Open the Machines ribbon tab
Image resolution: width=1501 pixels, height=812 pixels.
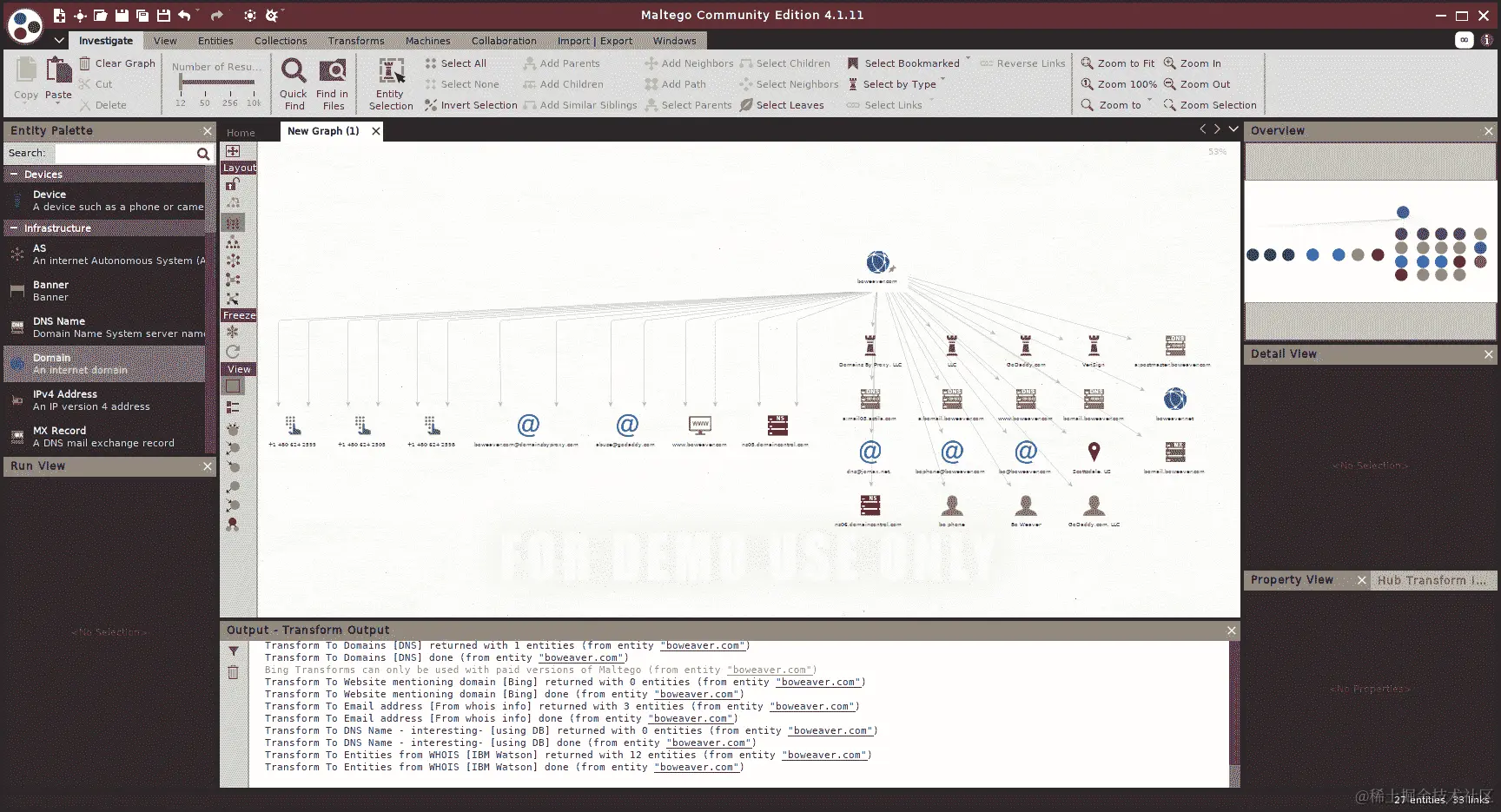click(428, 41)
